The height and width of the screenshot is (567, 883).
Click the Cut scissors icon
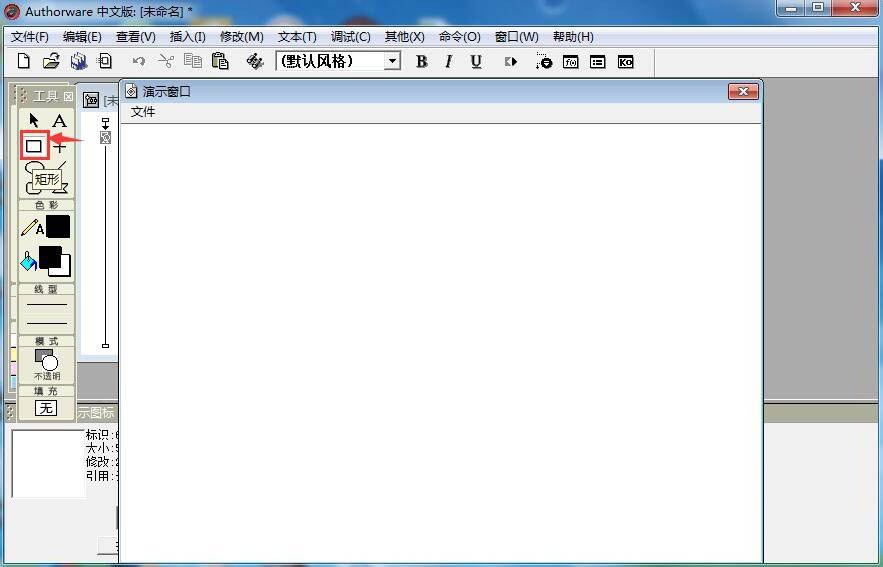point(166,61)
